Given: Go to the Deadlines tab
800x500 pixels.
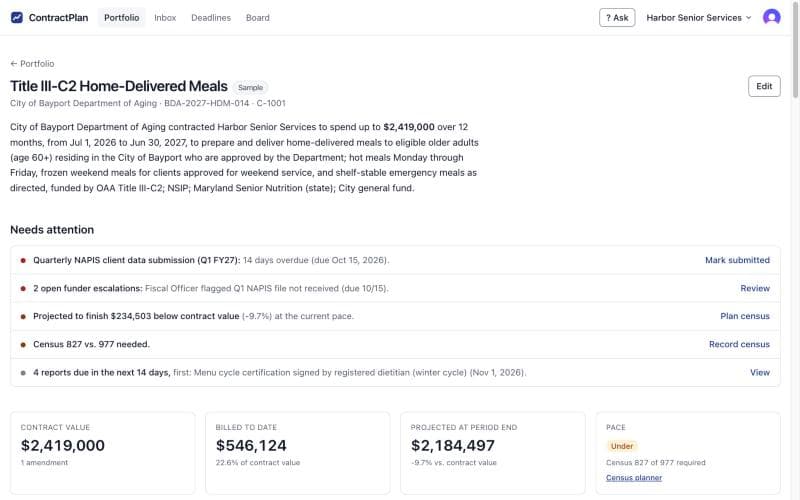Looking at the screenshot, I should (x=211, y=17).
